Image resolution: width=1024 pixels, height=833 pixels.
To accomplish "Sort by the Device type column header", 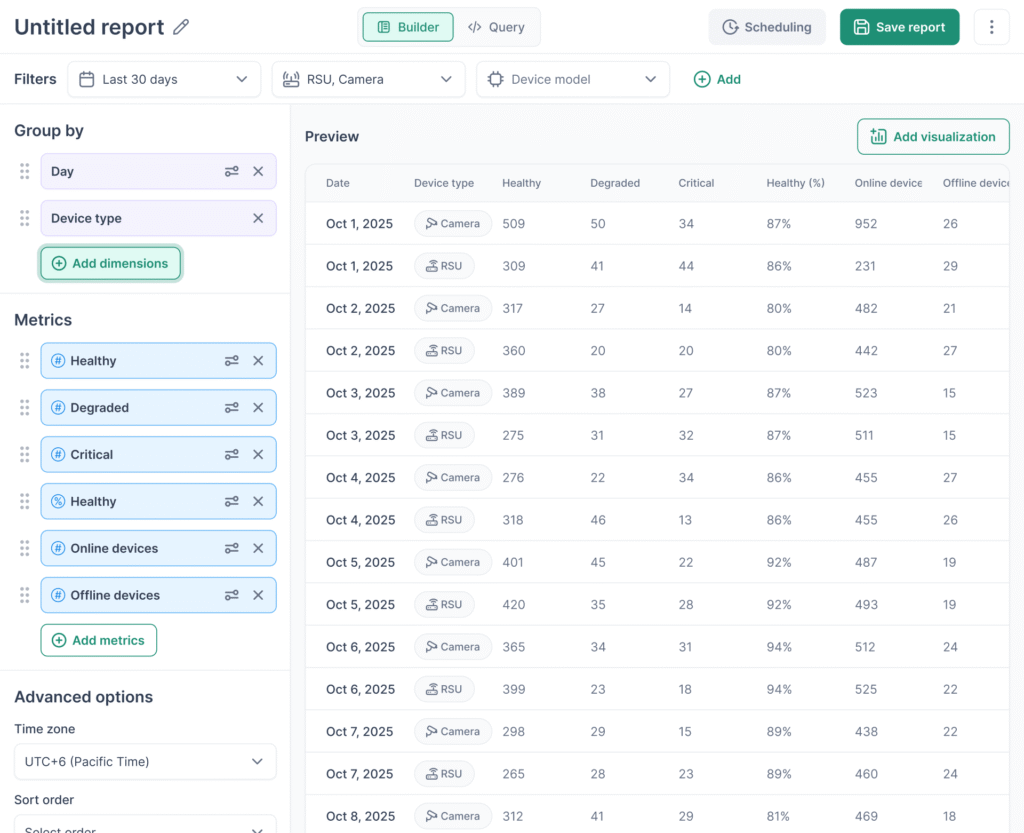I will tap(444, 183).
